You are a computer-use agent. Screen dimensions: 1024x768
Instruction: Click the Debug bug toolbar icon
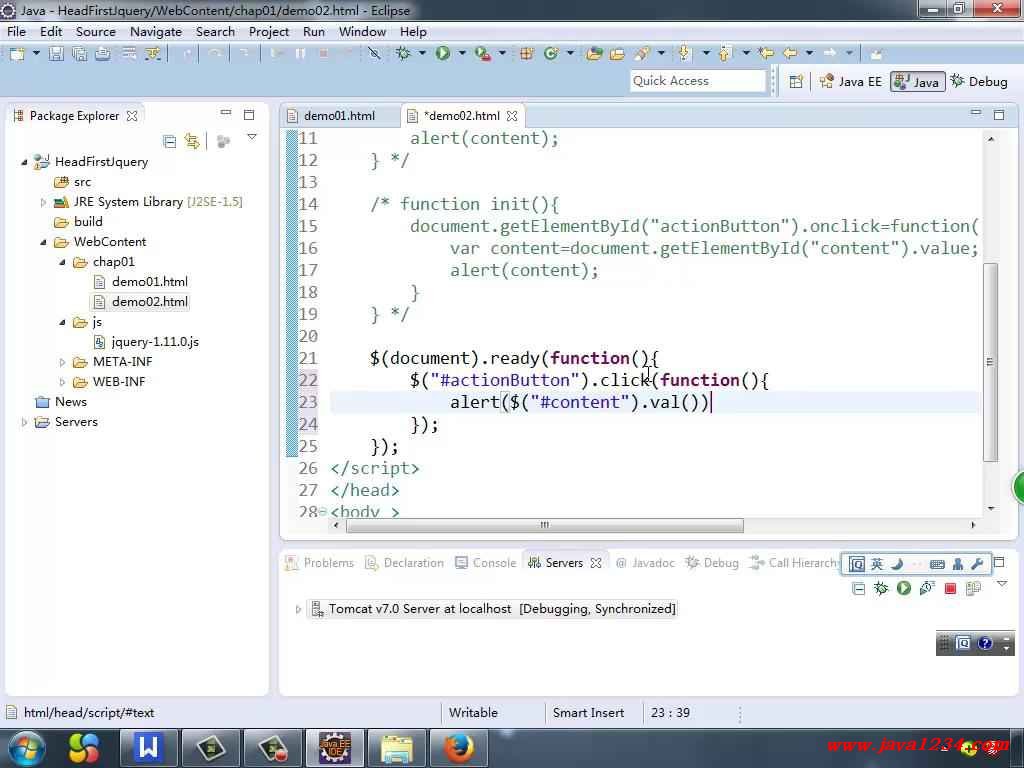point(403,54)
